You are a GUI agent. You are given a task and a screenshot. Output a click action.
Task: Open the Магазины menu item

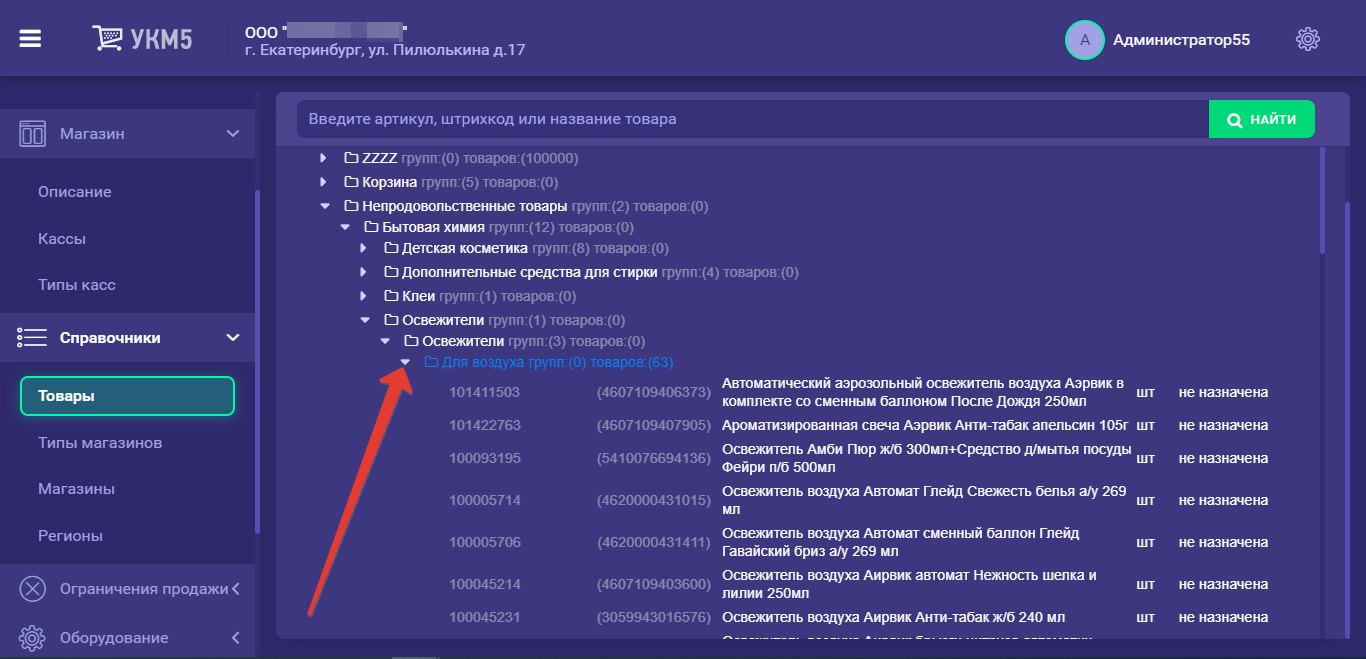[76, 489]
